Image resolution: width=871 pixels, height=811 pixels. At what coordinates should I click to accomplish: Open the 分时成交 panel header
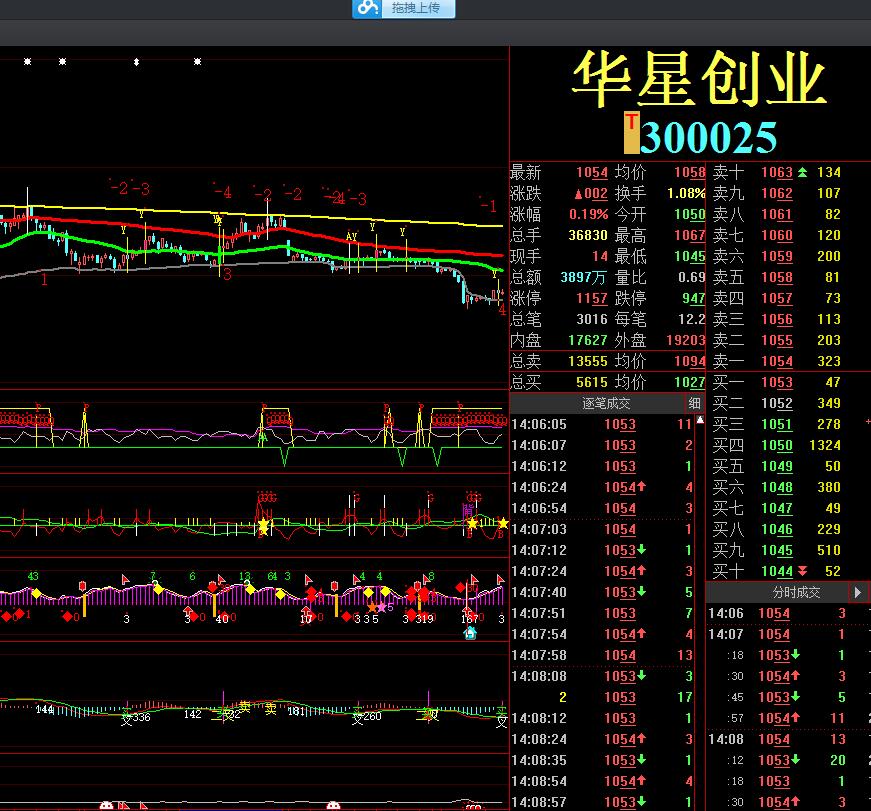point(796,592)
